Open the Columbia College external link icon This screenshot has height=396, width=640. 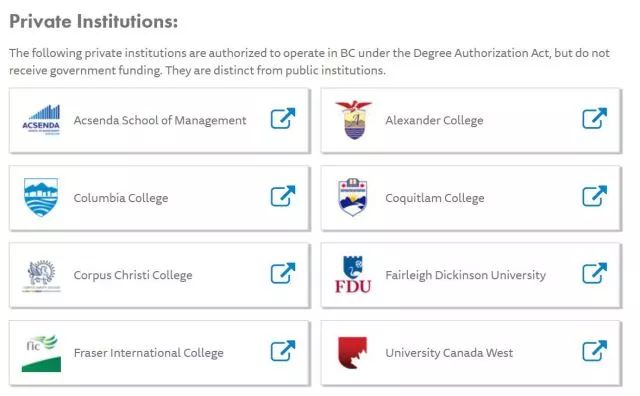[x=283, y=196]
